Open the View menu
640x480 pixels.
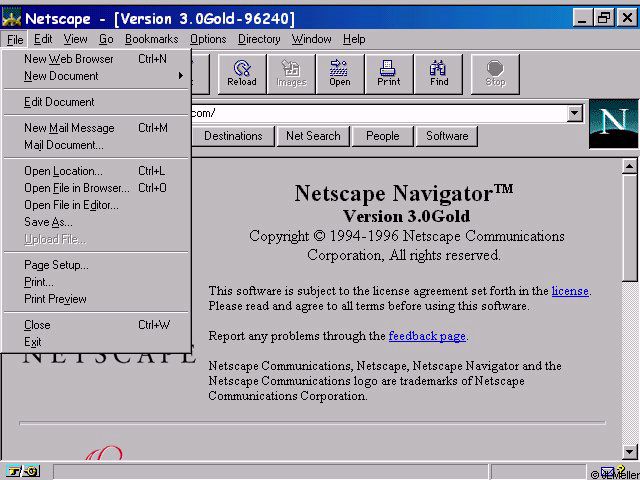pos(76,39)
